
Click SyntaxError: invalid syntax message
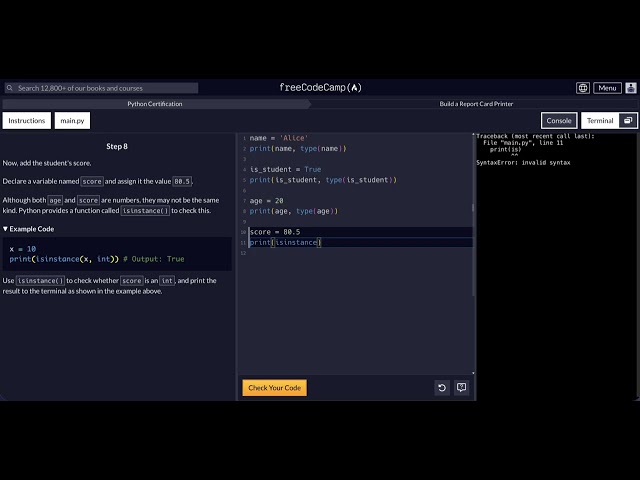click(x=523, y=162)
